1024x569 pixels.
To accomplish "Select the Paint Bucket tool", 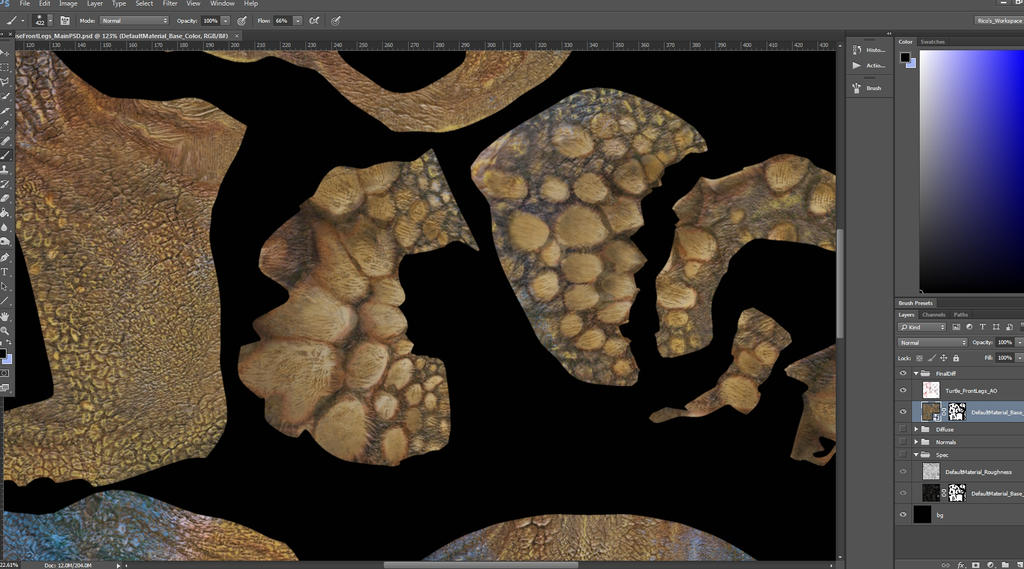I will 5,213.
